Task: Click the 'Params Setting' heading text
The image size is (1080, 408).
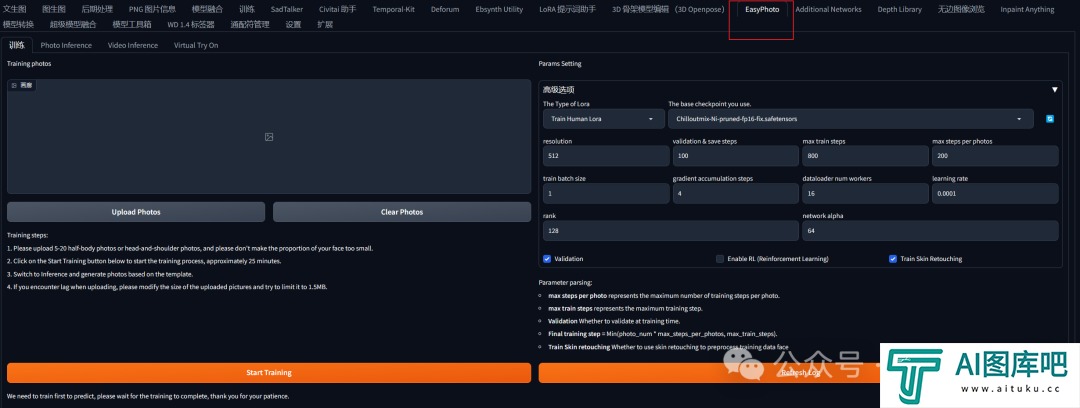Action: tap(560, 63)
